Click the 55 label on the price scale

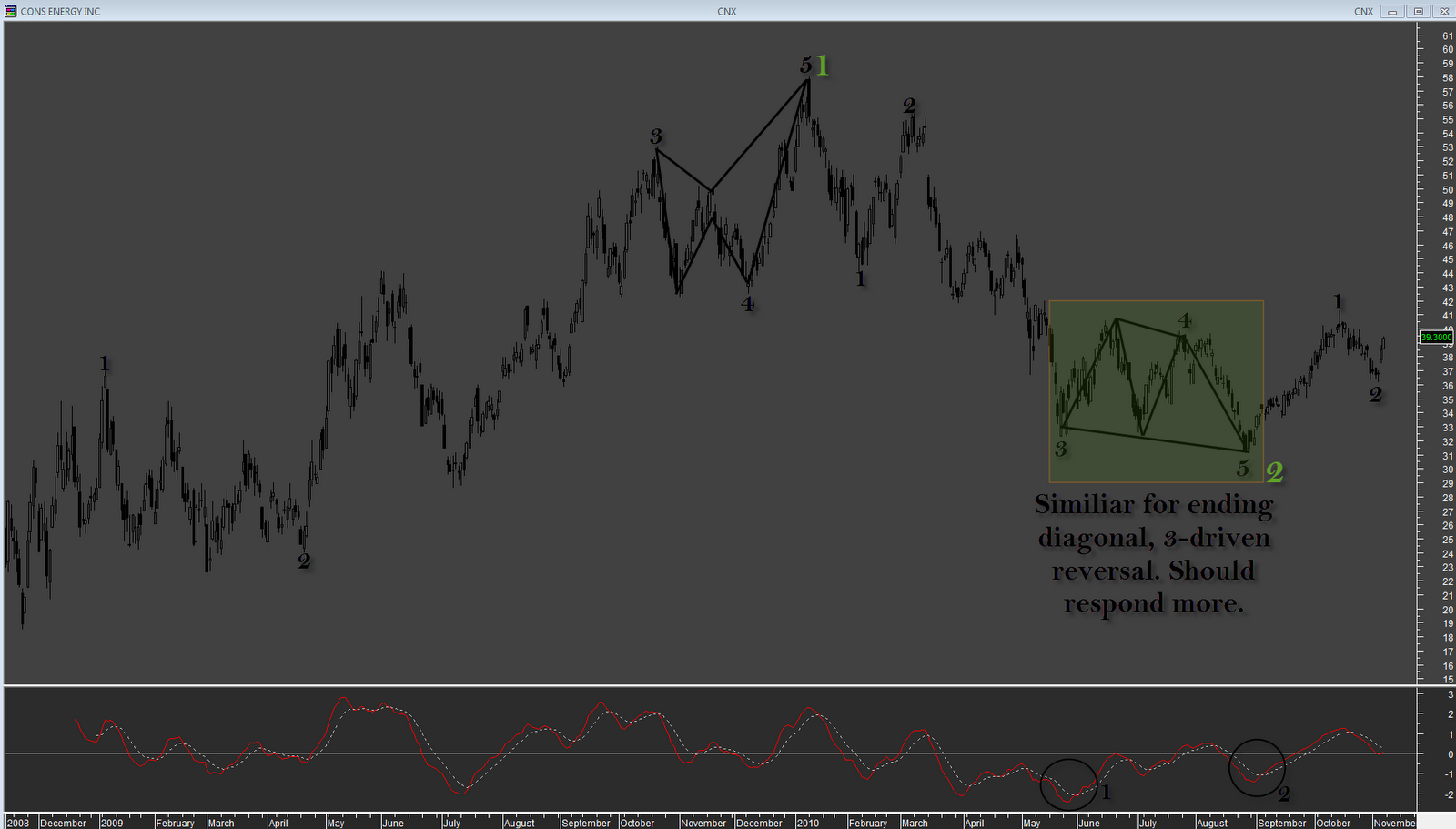point(1448,120)
